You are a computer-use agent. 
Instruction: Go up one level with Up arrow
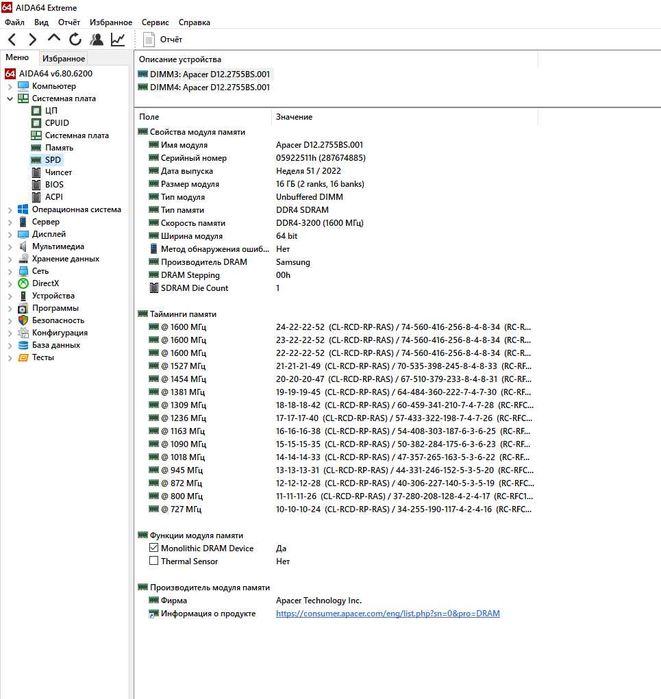coord(54,39)
